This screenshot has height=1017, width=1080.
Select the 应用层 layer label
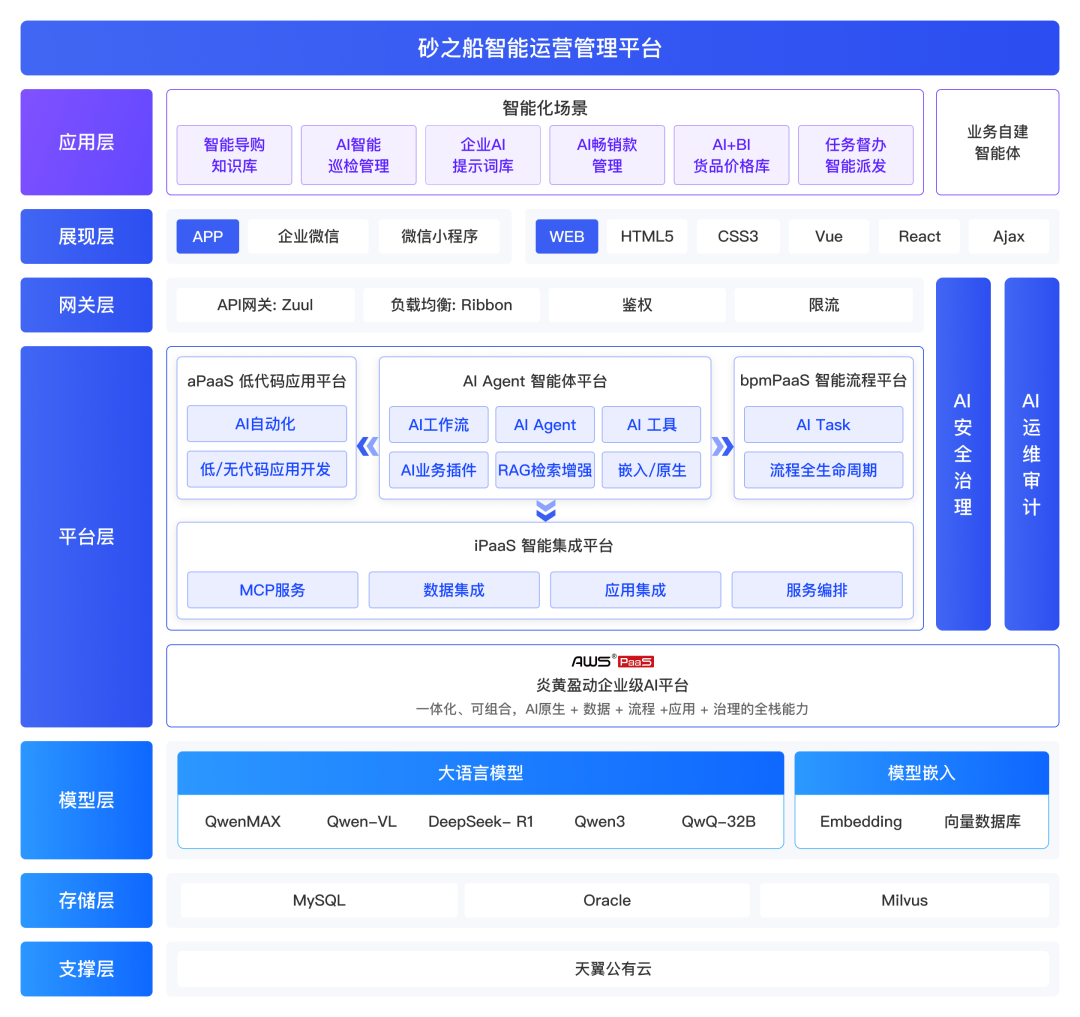(86, 143)
